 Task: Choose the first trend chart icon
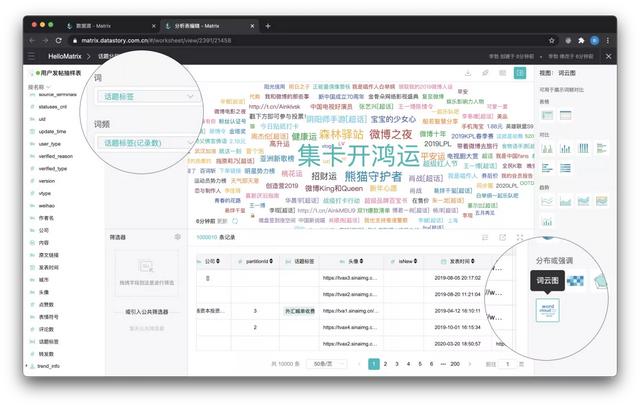point(547,201)
